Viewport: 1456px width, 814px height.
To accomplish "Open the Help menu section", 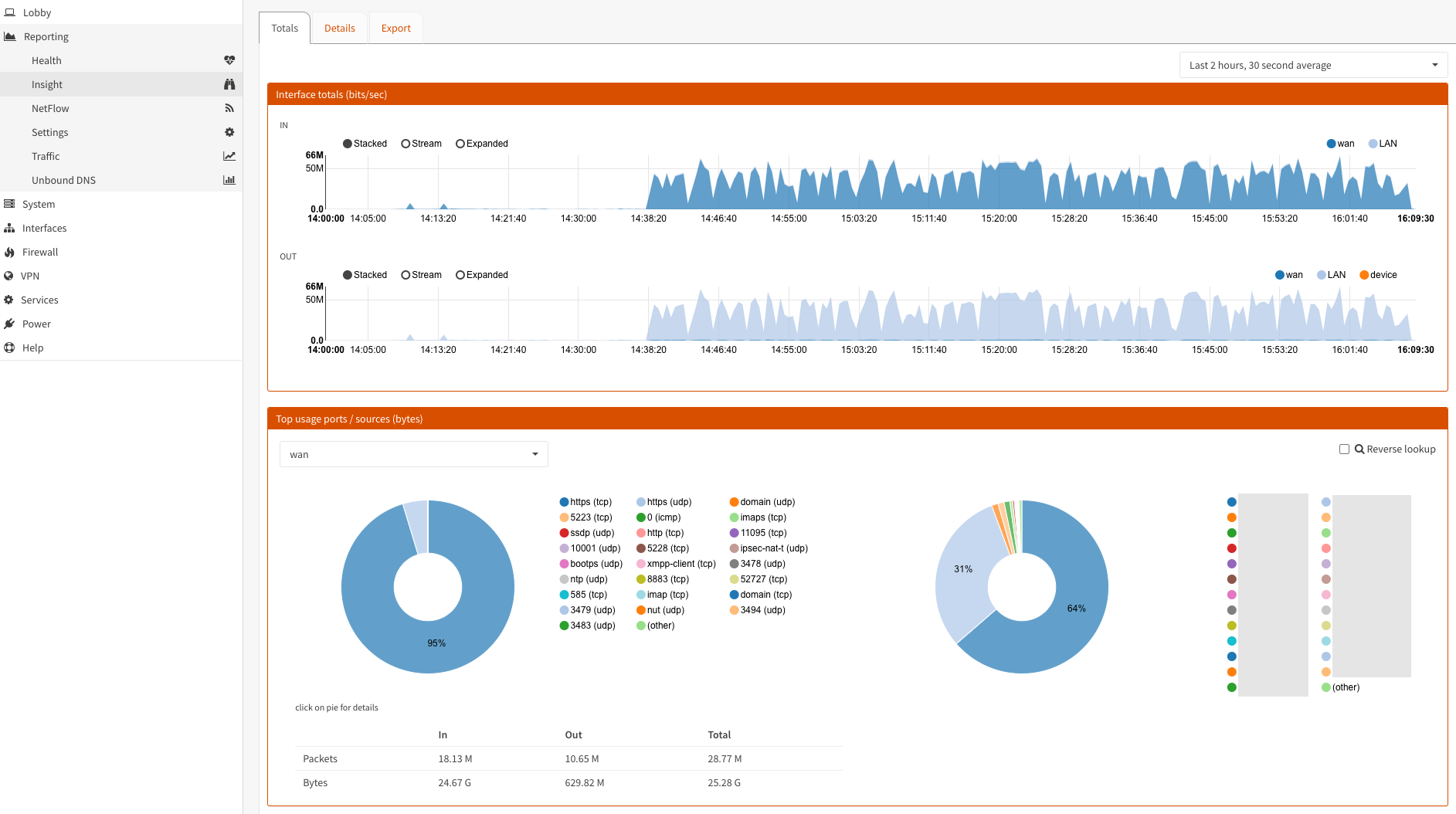I will coord(121,348).
